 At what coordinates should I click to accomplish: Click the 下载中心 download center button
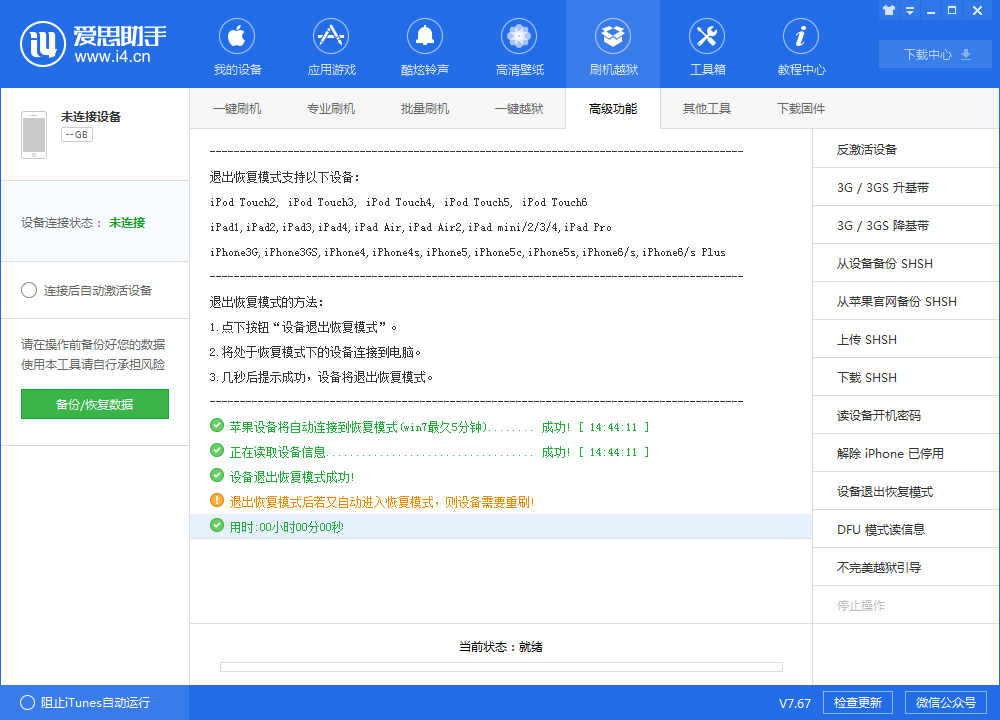935,54
